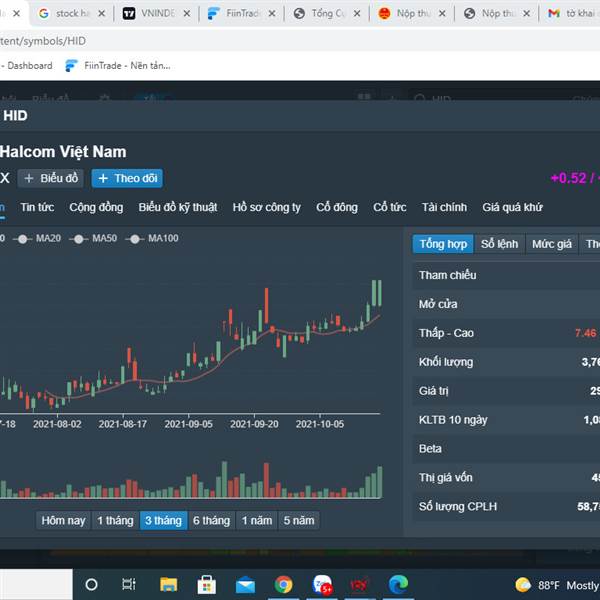Screen dimensions: 600x600
Task: Toggle the MA20 moving average line
Action: (38, 239)
